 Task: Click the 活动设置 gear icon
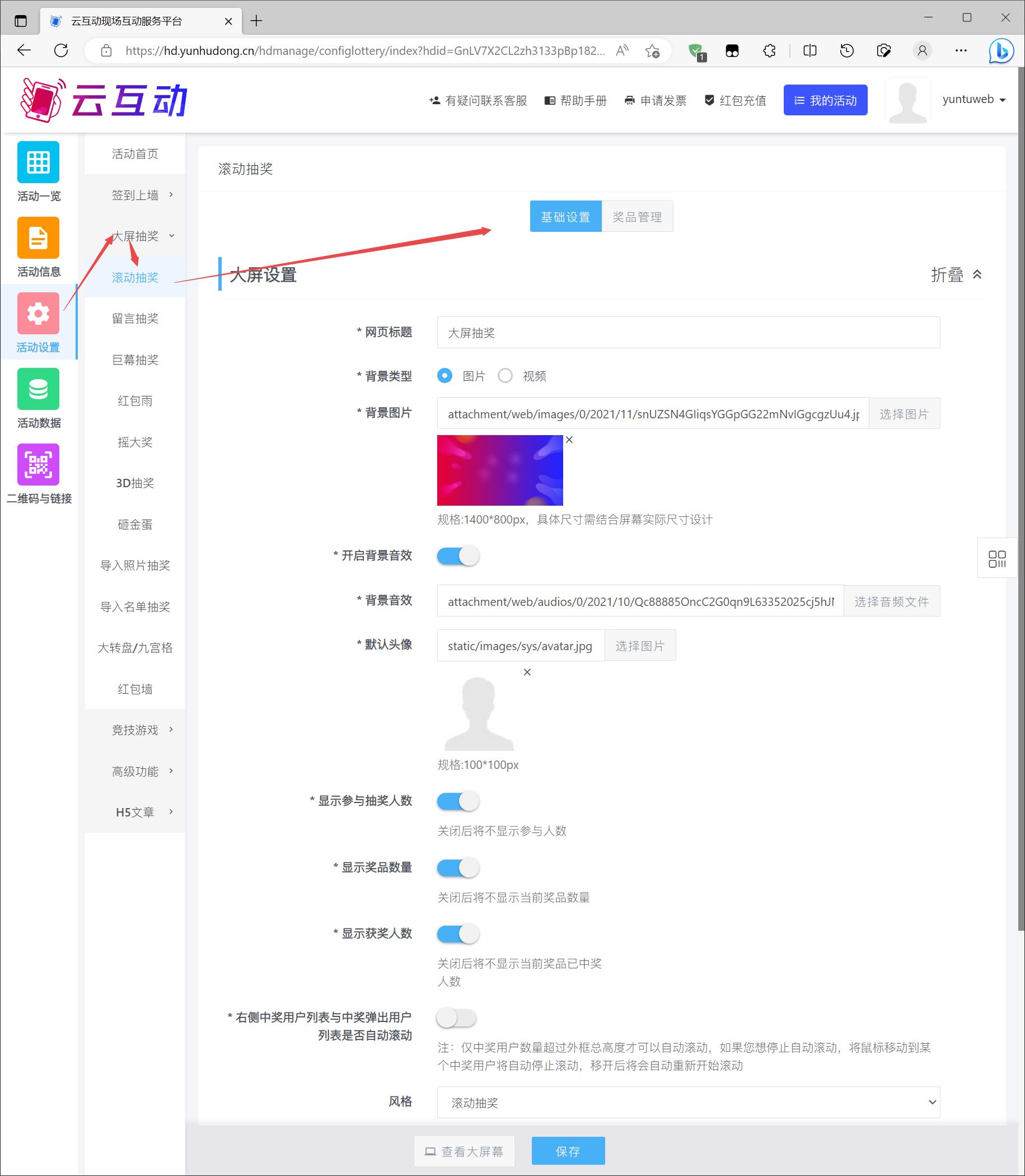38,313
